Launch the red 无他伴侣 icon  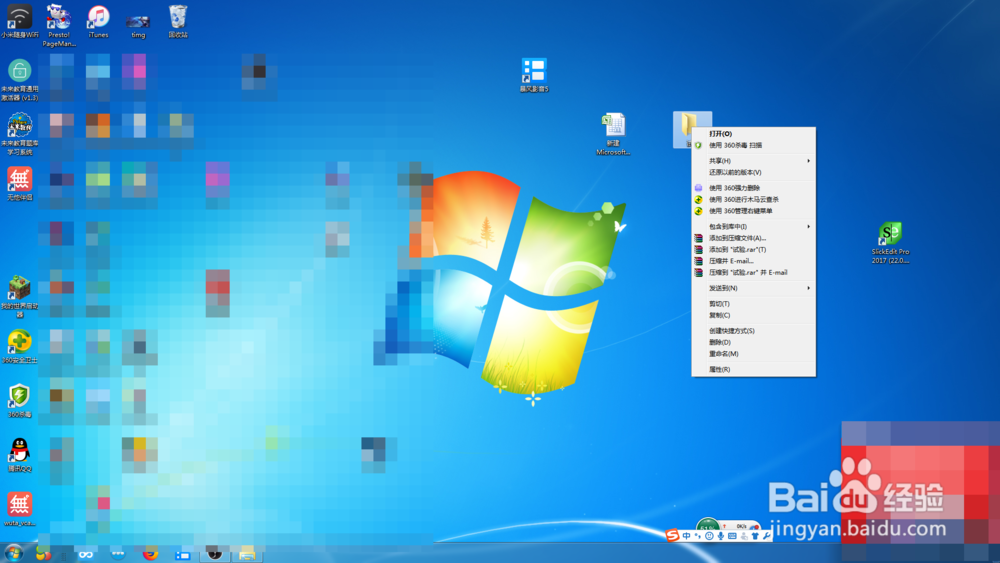(x=19, y=184)
